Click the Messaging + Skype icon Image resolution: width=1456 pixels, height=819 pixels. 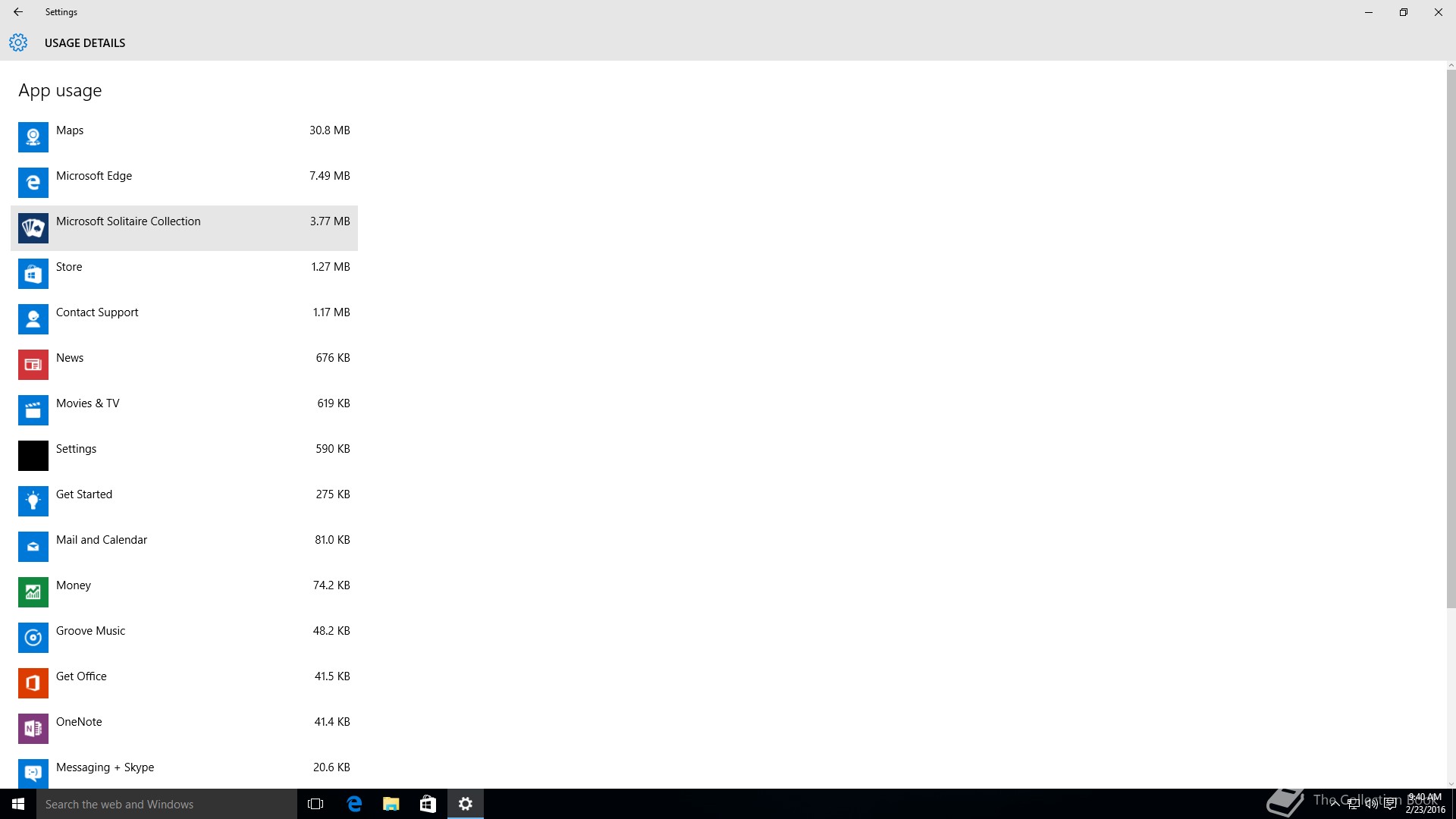click(x=33, y=773)
